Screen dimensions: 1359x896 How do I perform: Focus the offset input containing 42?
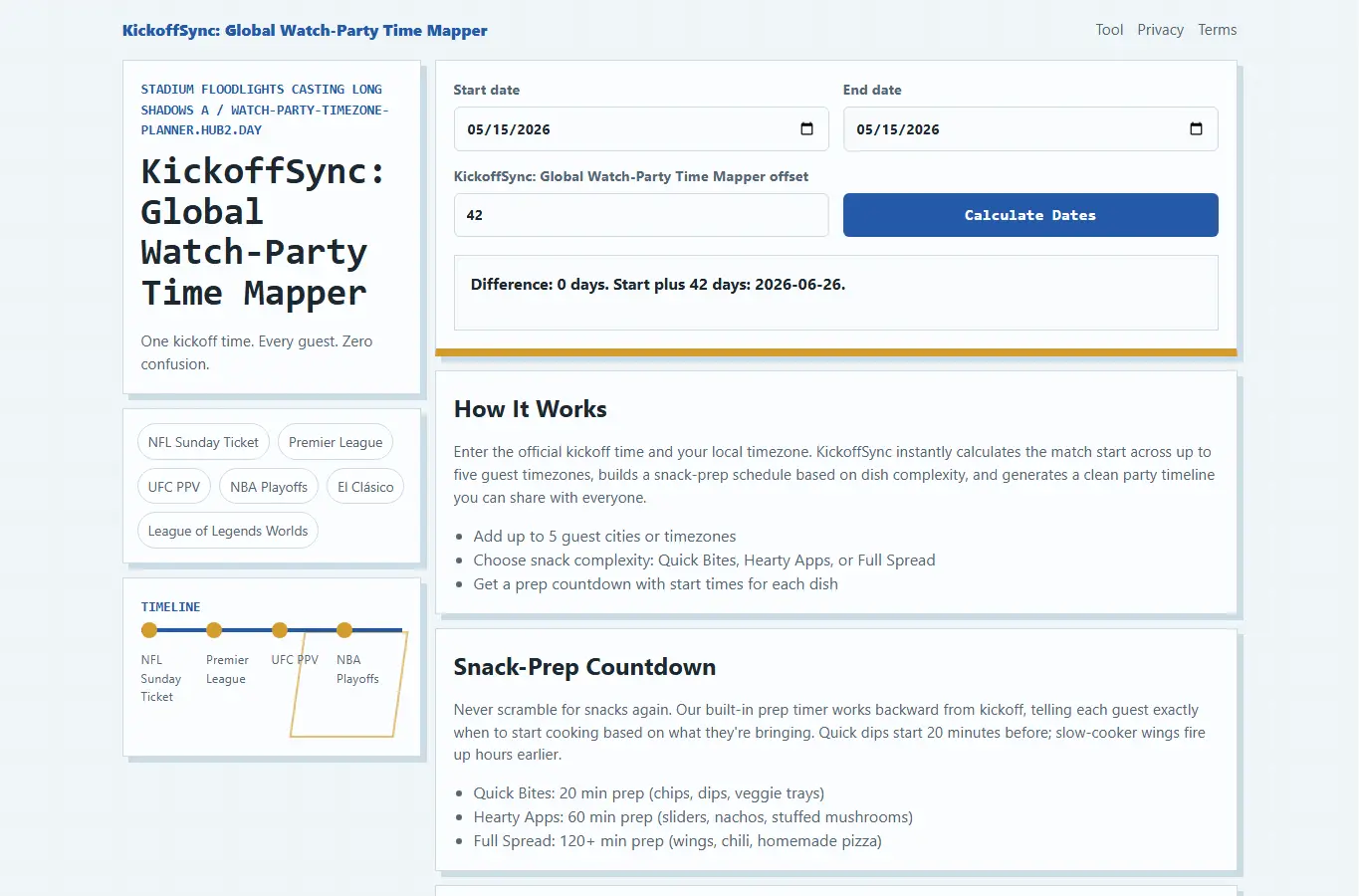point(641,215)
